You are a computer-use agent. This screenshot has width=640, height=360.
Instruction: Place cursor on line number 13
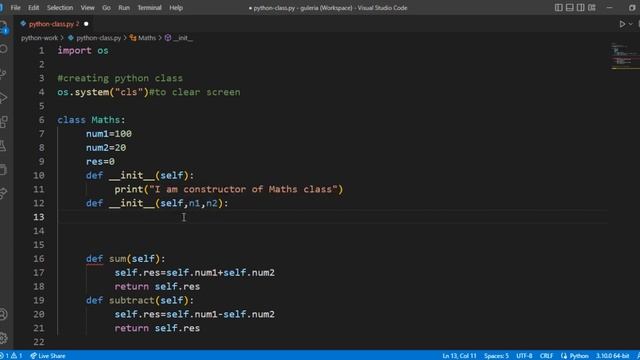point(39,217)
